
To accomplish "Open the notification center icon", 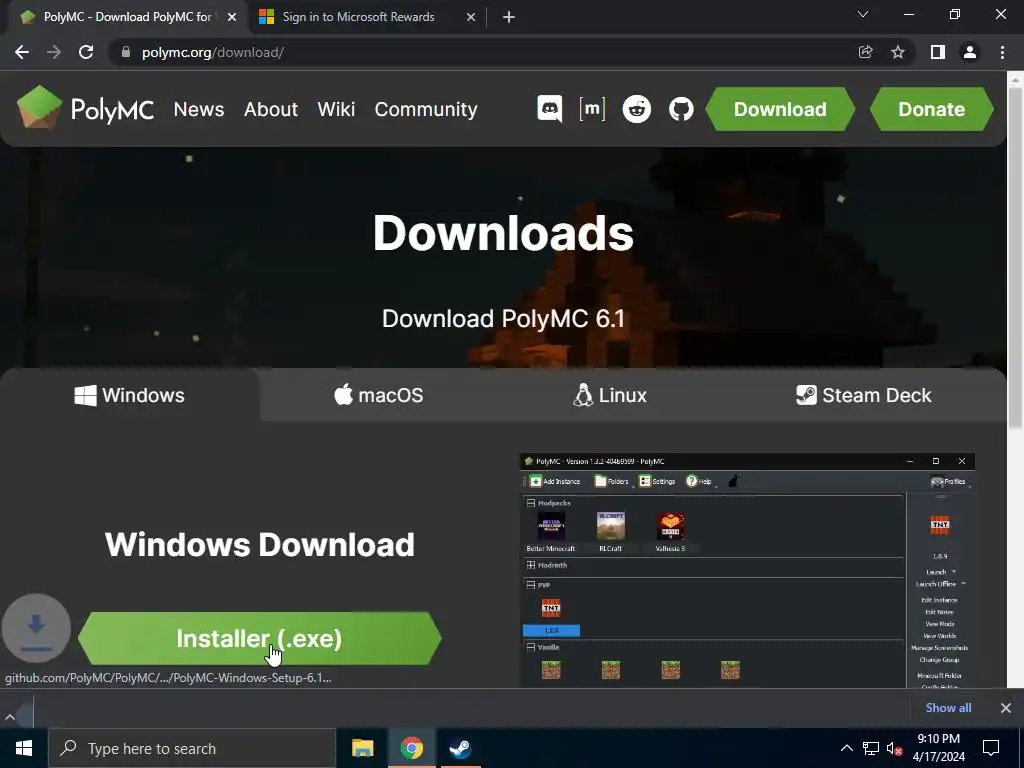I will 991,748.
